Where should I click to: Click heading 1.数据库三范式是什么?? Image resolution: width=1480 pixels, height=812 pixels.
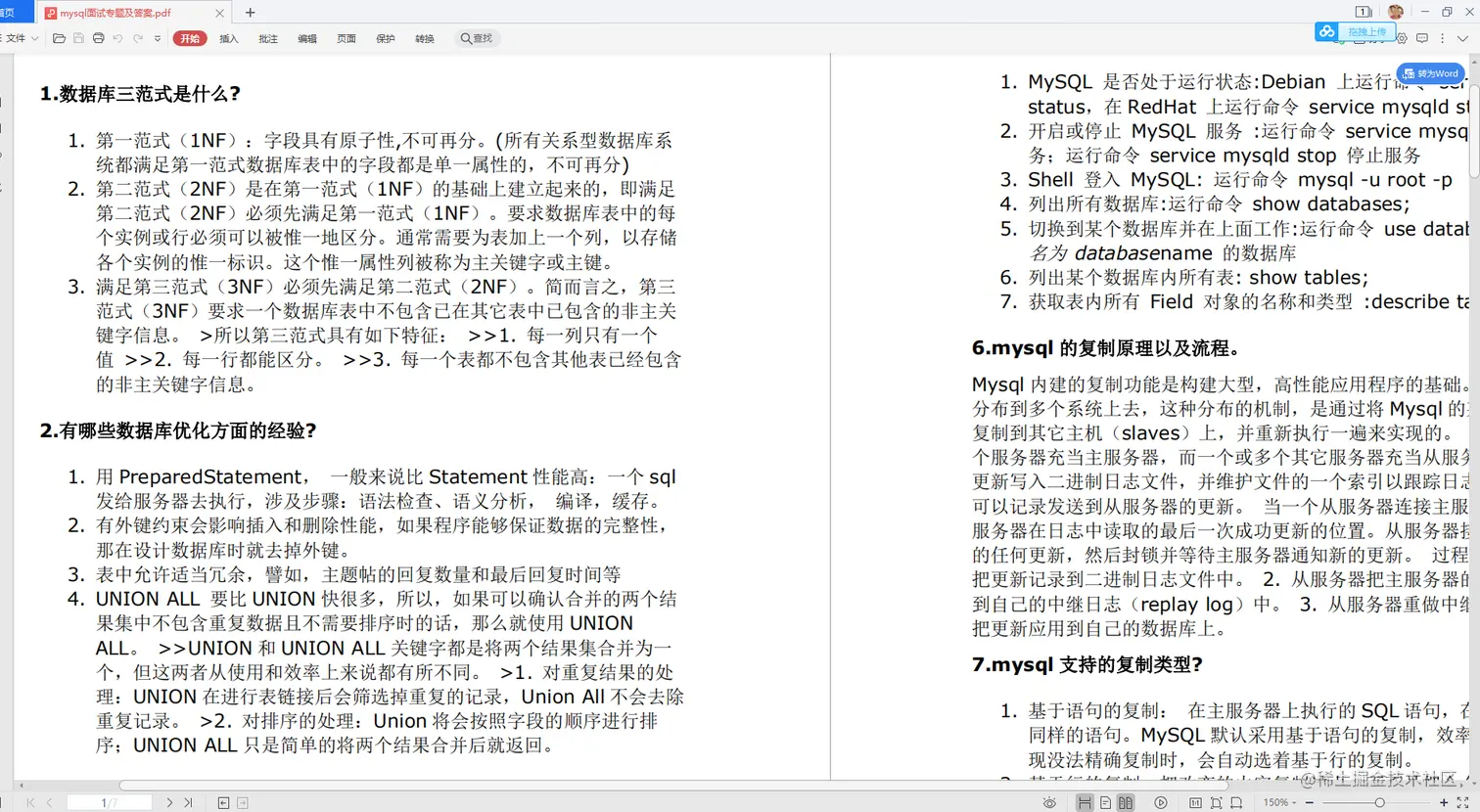pos(140,94)
